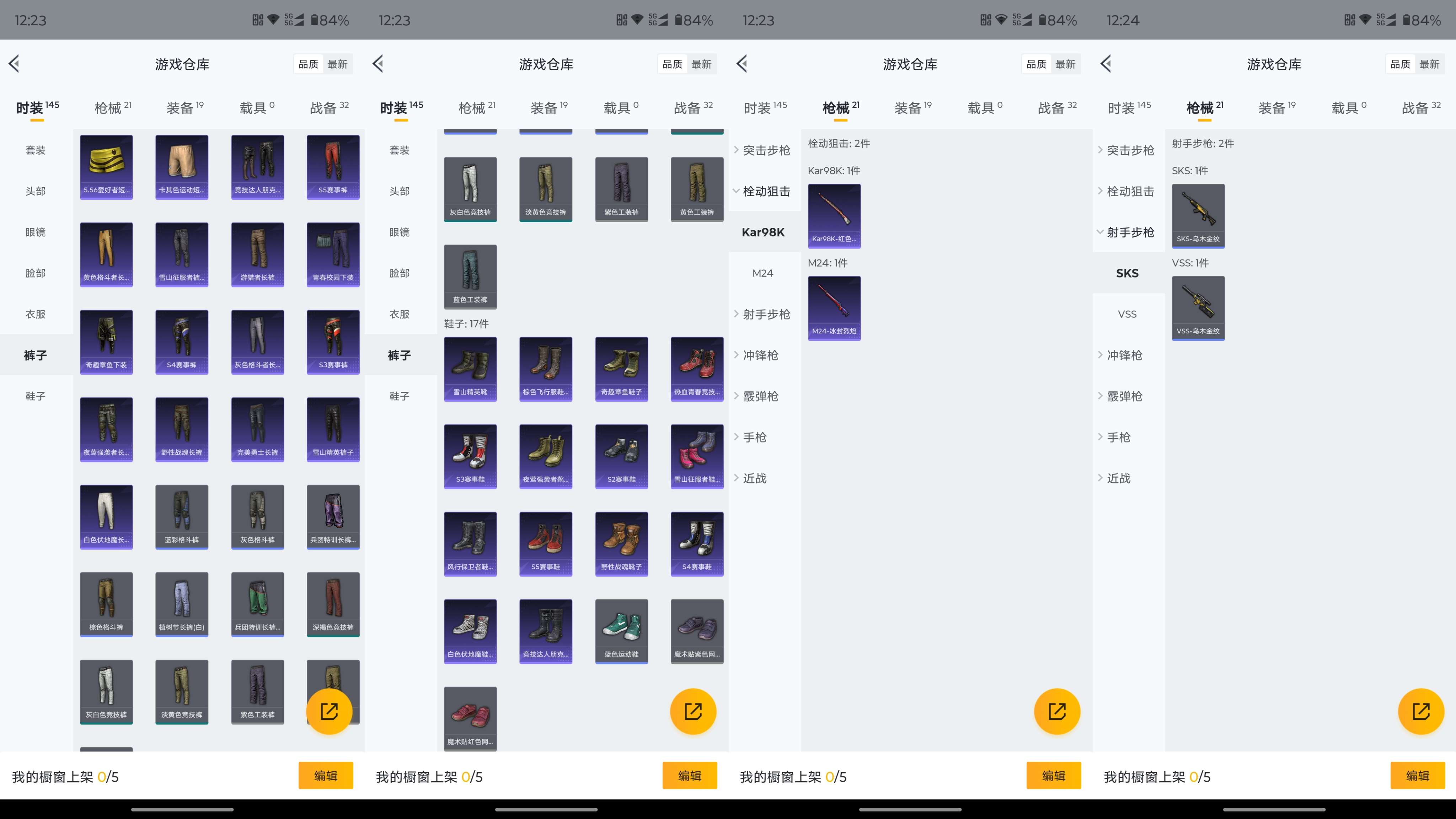Tap the back arrow on the shoes list screen
The width and height of the screenshot is (1456, 819).
379,64
